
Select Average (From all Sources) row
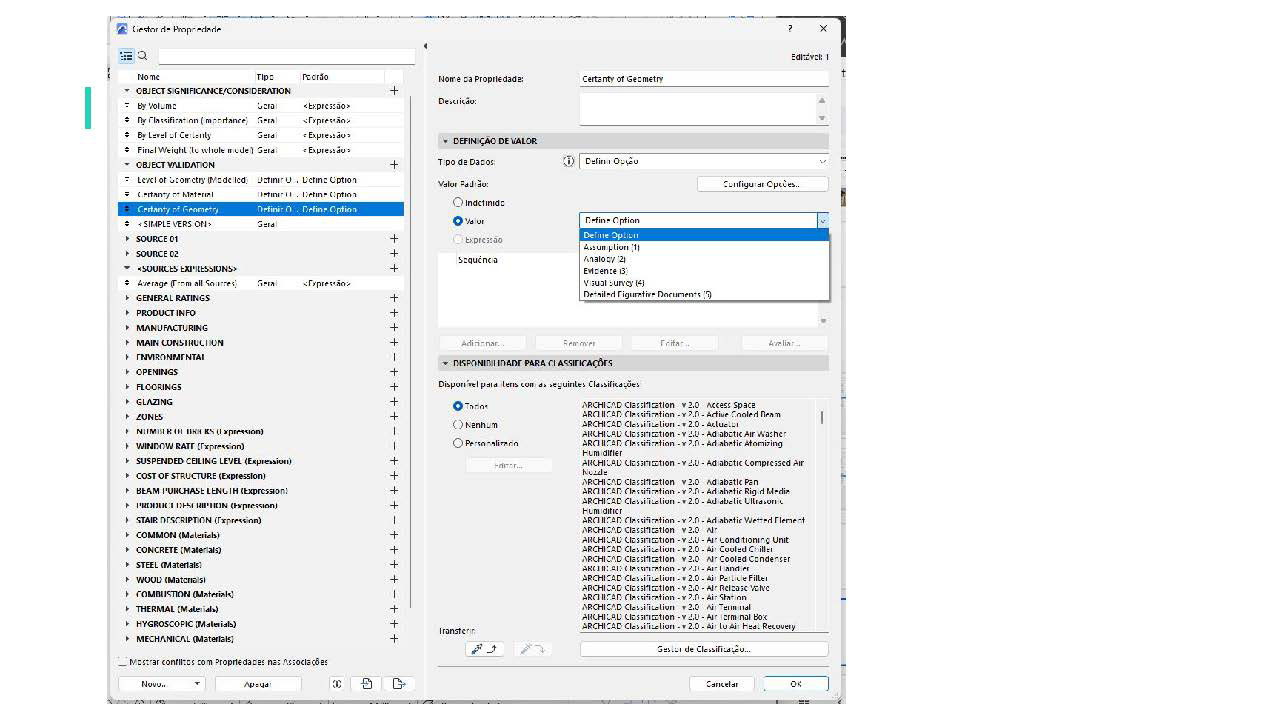261,284
